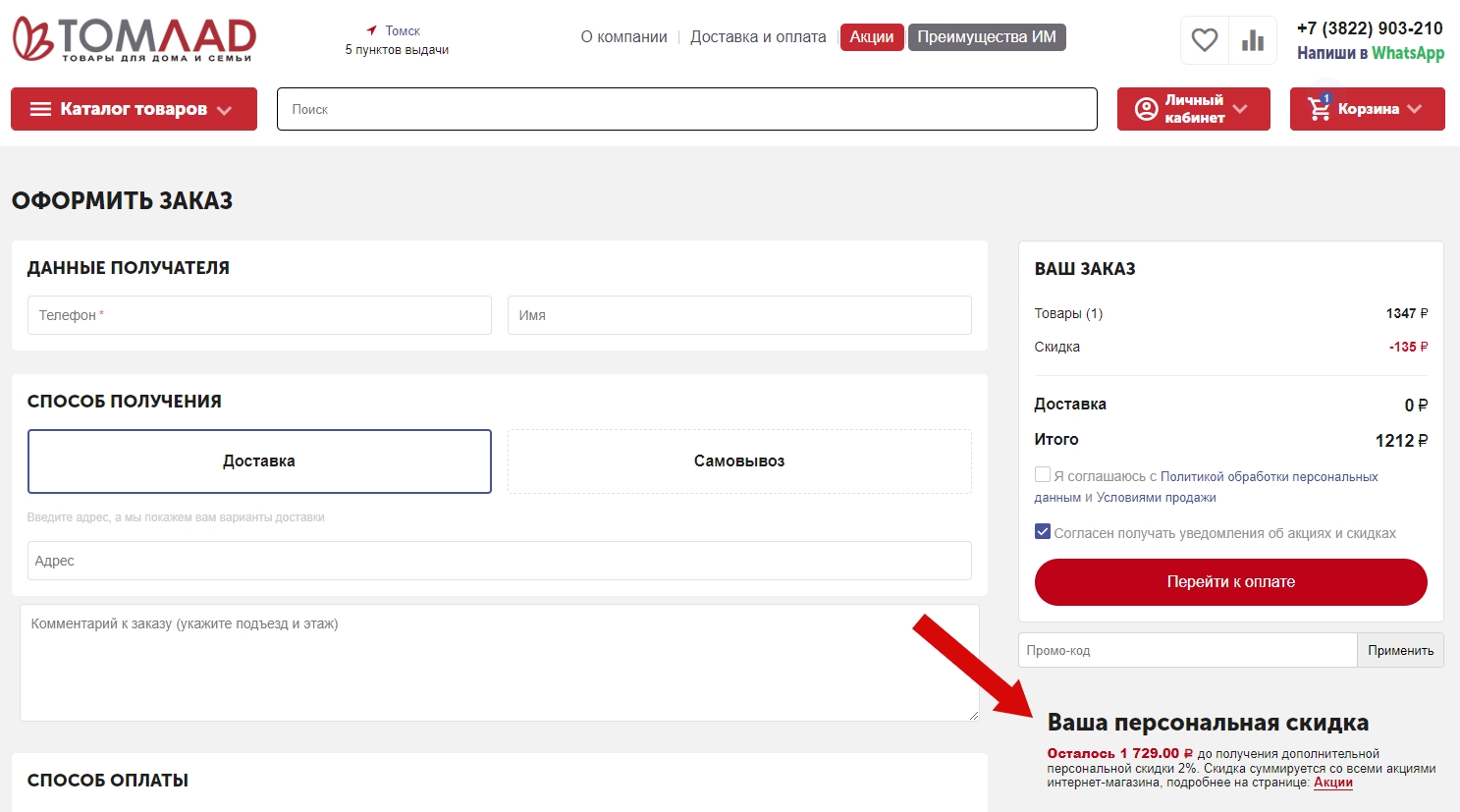Click the hamburger icon in the catalog button
Image resolution: width=1460 pixels, height=812 pixels.
click(x=40, y=109)
